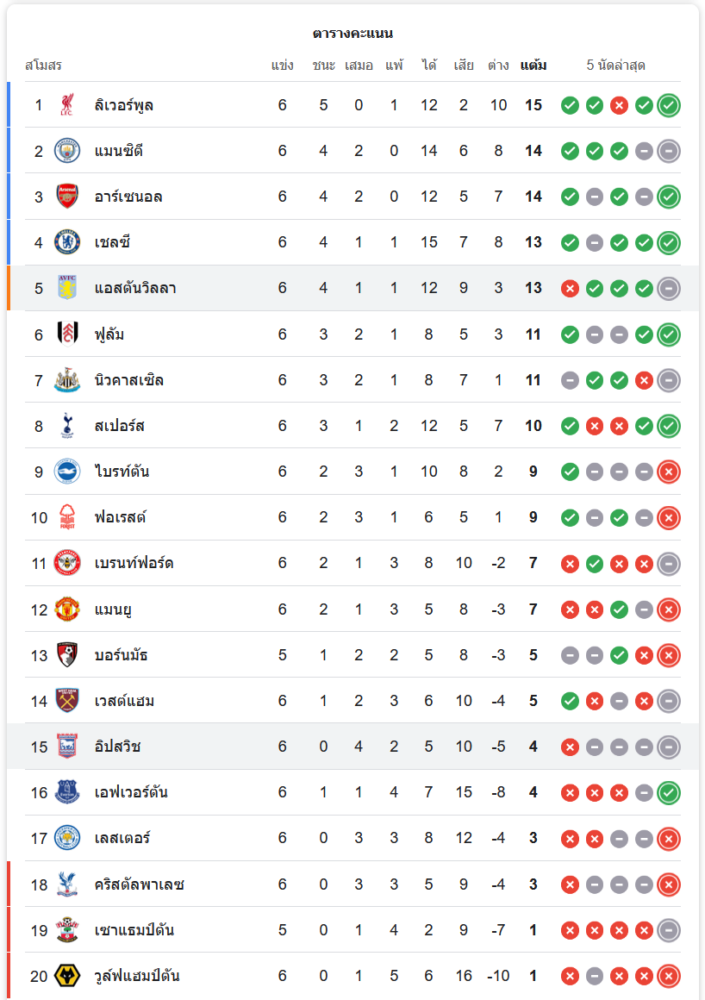Click the แต้ม points column header
Viewport: 705px width, 1000px height.
click(x=533, y=66)
